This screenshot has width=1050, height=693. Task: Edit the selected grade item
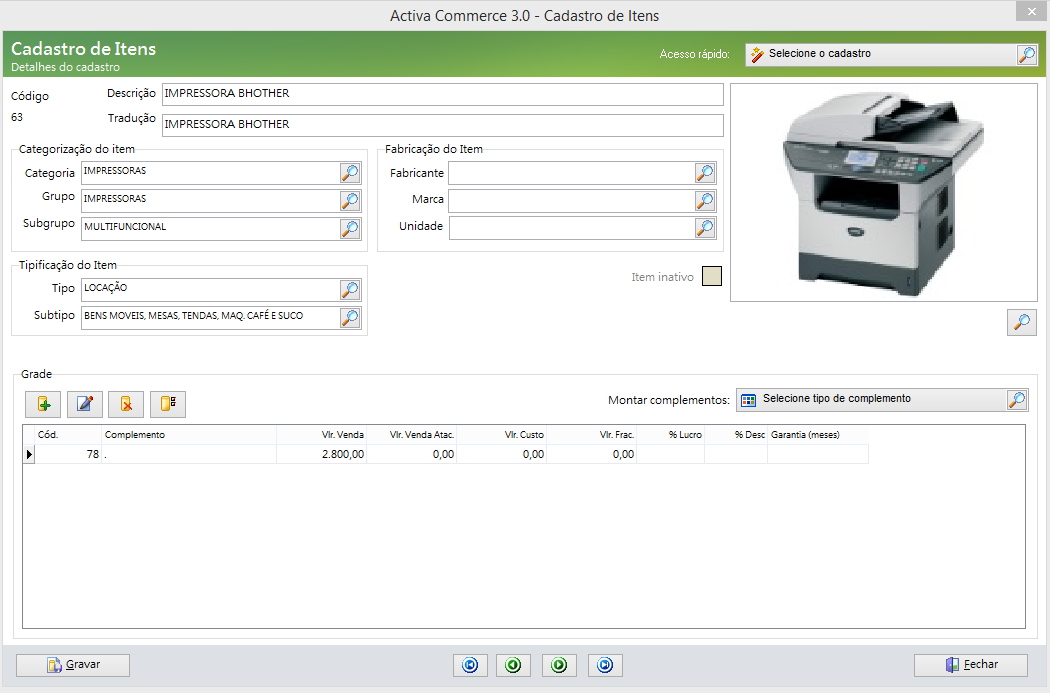[85, 404]
